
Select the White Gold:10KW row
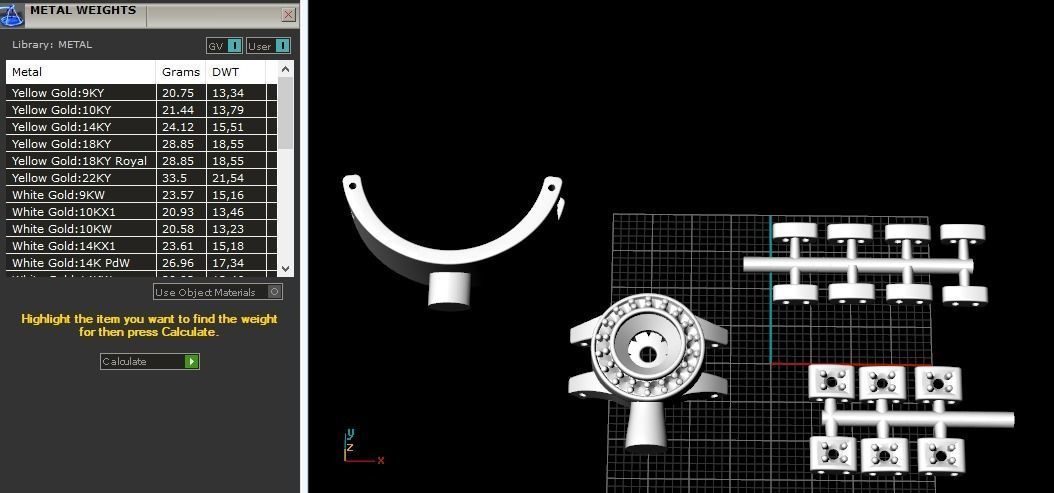(141, 229)
